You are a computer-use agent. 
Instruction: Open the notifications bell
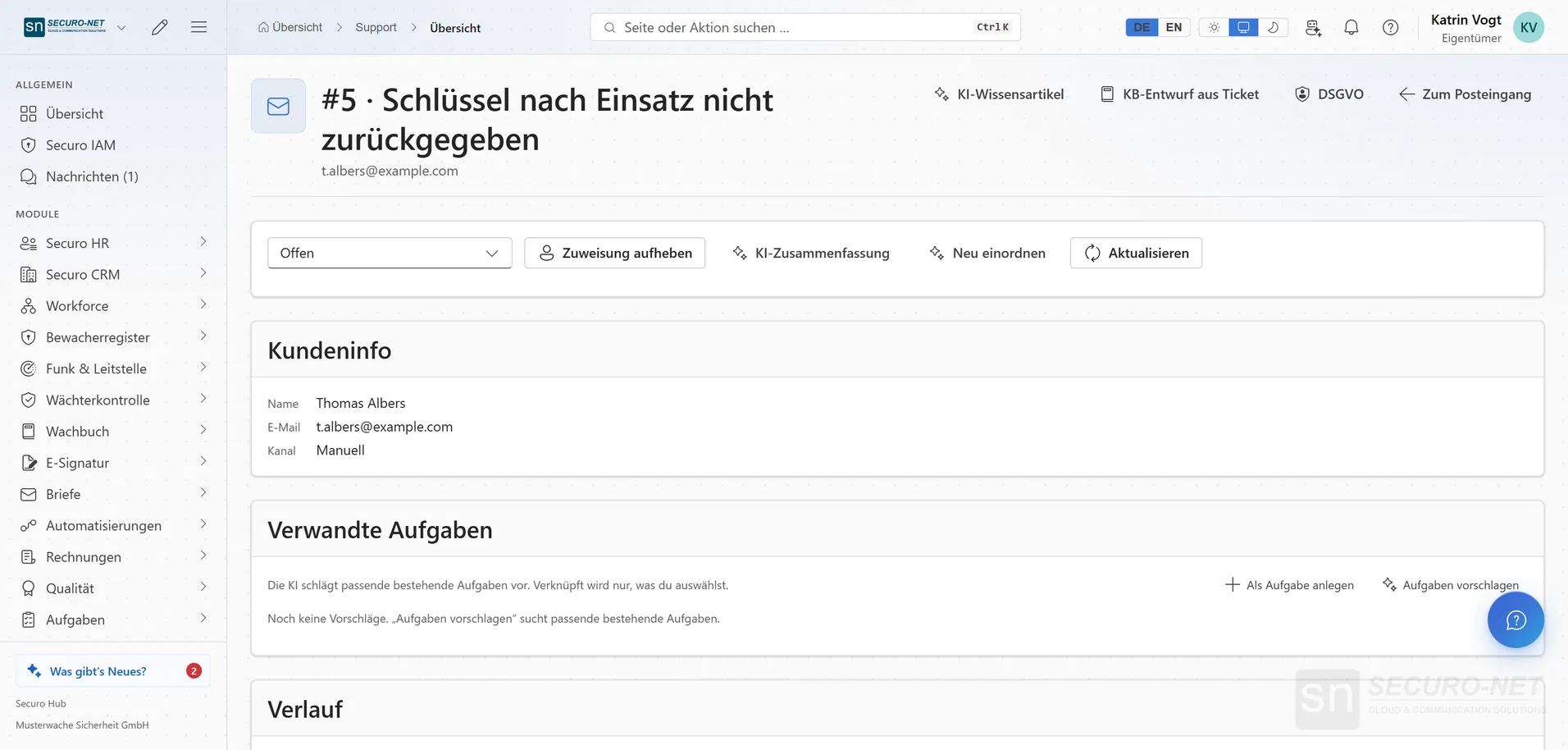coord(1351,27)
